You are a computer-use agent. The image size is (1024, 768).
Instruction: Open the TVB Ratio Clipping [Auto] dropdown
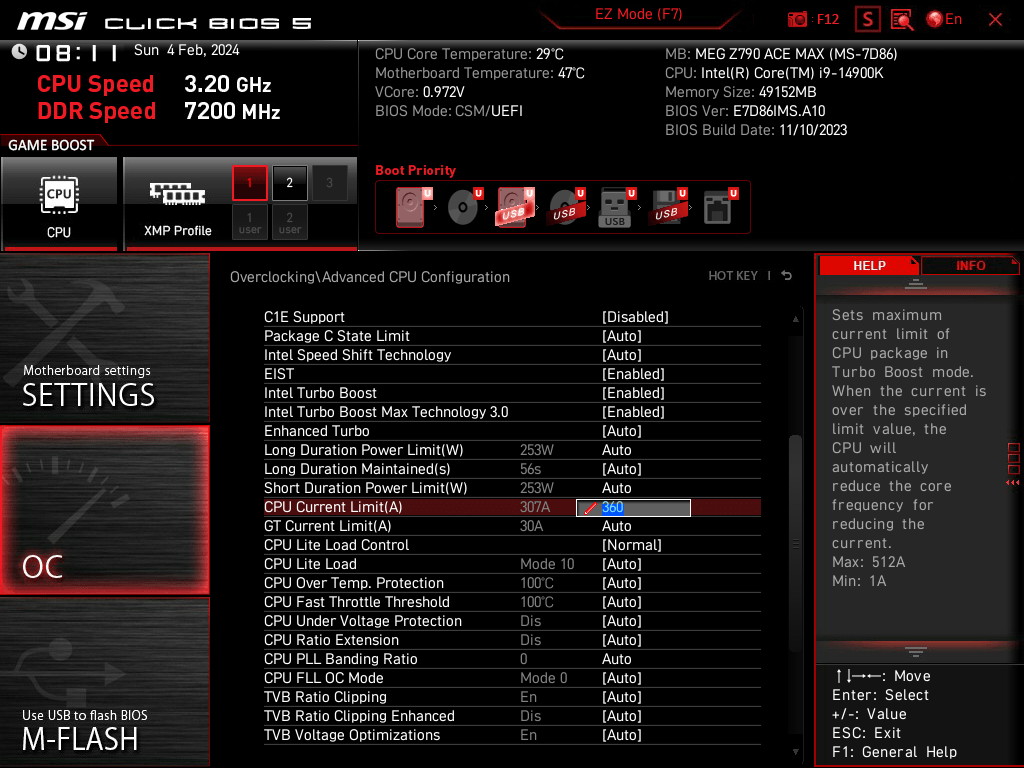point(622,697)
